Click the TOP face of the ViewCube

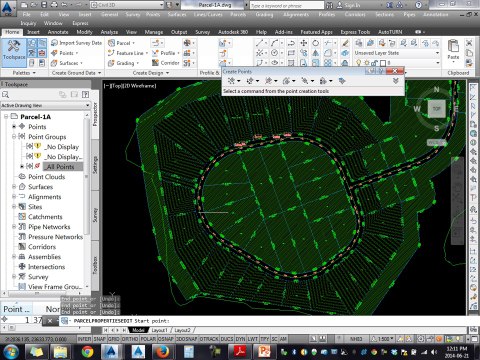pyautogui.click(x=436, y=108)
